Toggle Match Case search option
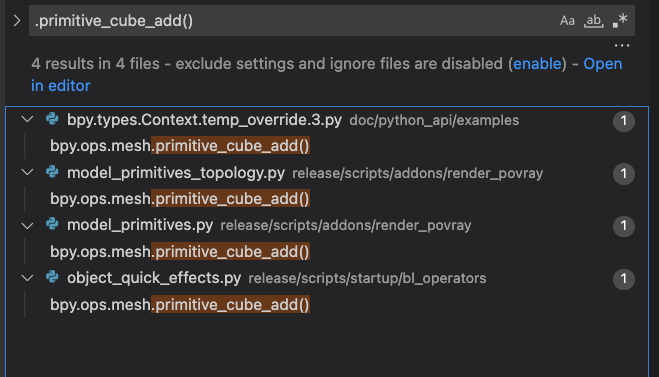Screen dimensions: 659x377 pyautogui.click(x=567, y=21)
